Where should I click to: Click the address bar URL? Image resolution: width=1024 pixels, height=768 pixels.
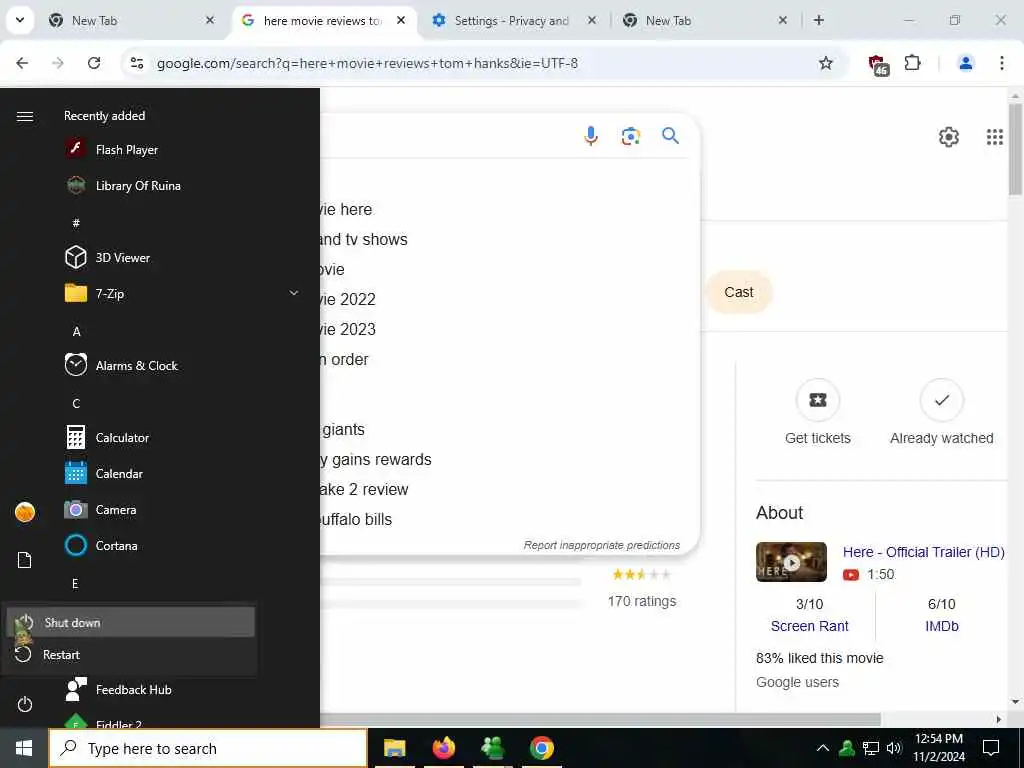coord(367,63)
